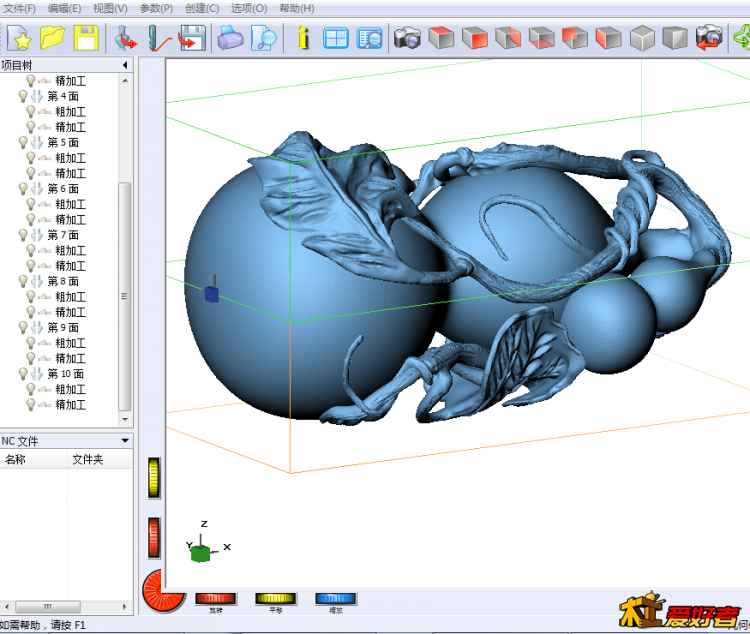This screenshot has width=750, height=634.
Task: Select 精加工 under 第 4 面
Action: [70, 127]
